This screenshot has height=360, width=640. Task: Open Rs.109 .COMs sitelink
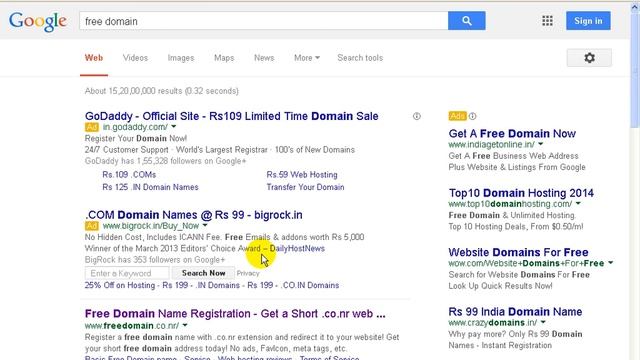[129, 175]
